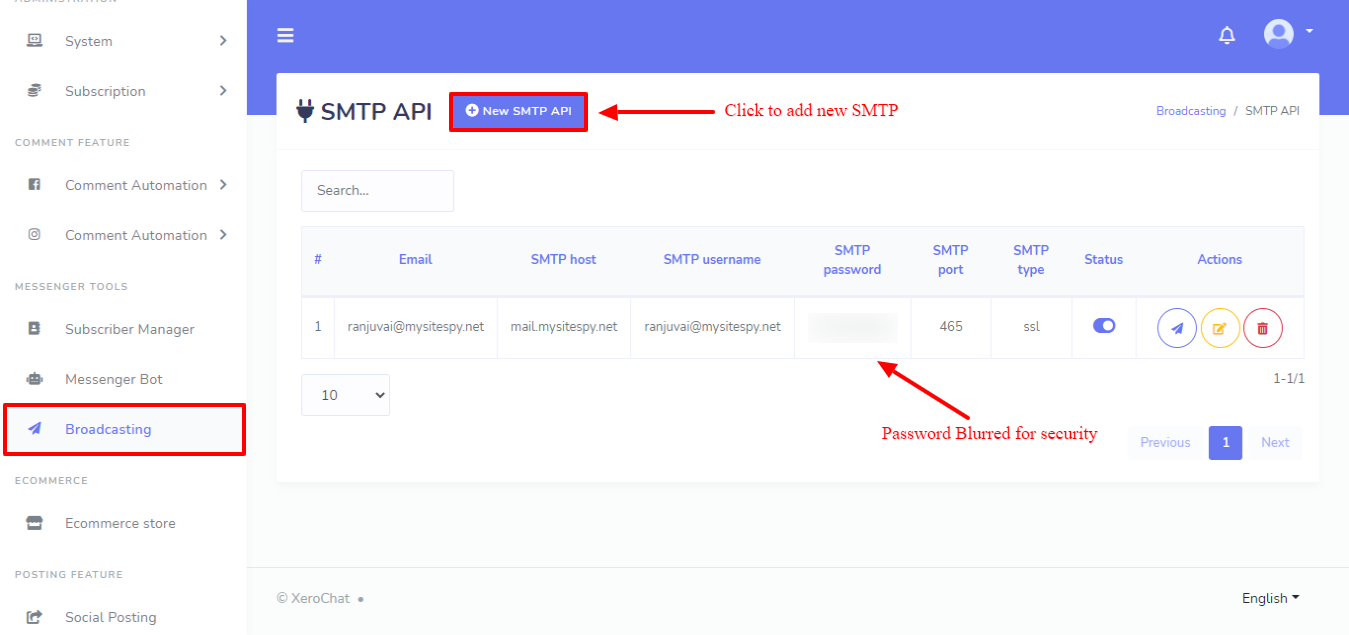Sort by the SMTP host column header
The image size is (1349, 635).
pos(563,259)
